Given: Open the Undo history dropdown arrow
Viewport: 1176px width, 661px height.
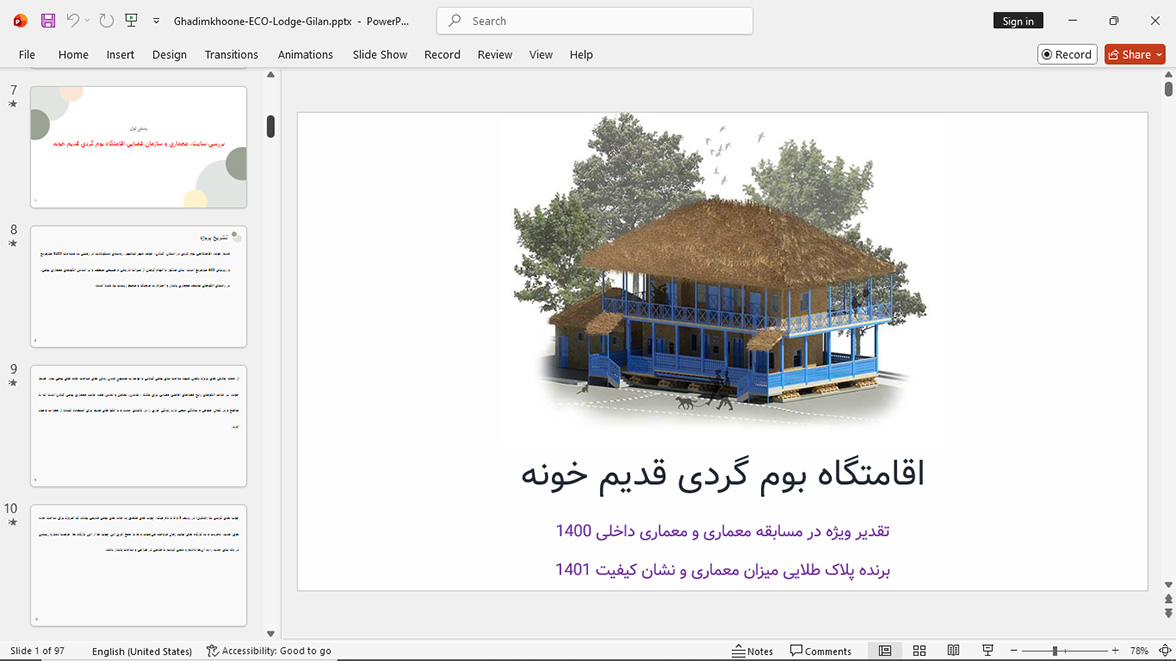Looking at the screenshot, I should (87, 21).
